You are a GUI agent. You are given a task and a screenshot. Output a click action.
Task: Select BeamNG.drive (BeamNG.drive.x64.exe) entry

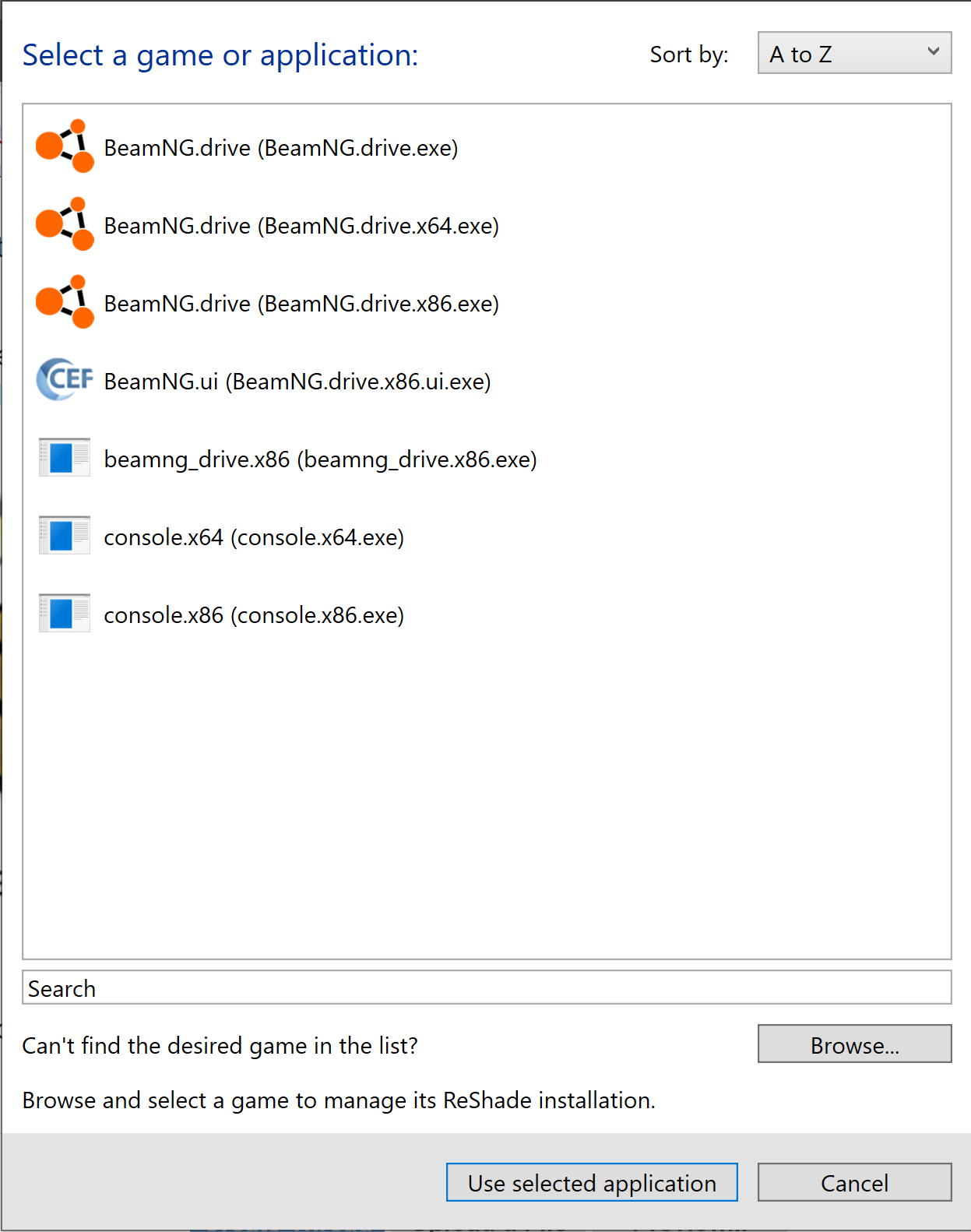pyautogui.click(x=487, y=225)
